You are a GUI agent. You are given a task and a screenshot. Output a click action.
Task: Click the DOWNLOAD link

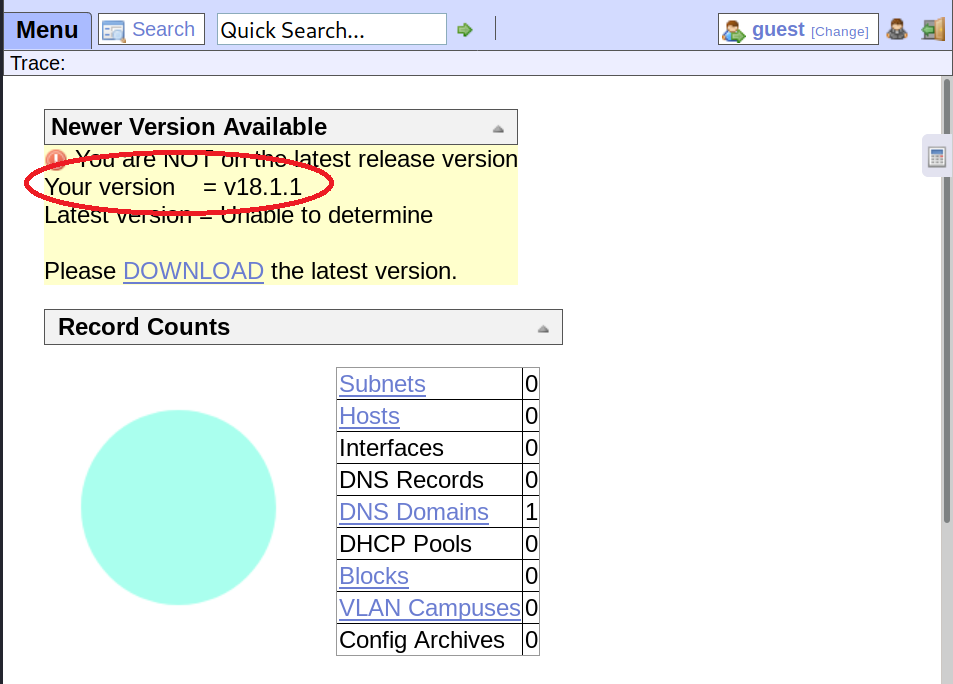pos(193,271)
